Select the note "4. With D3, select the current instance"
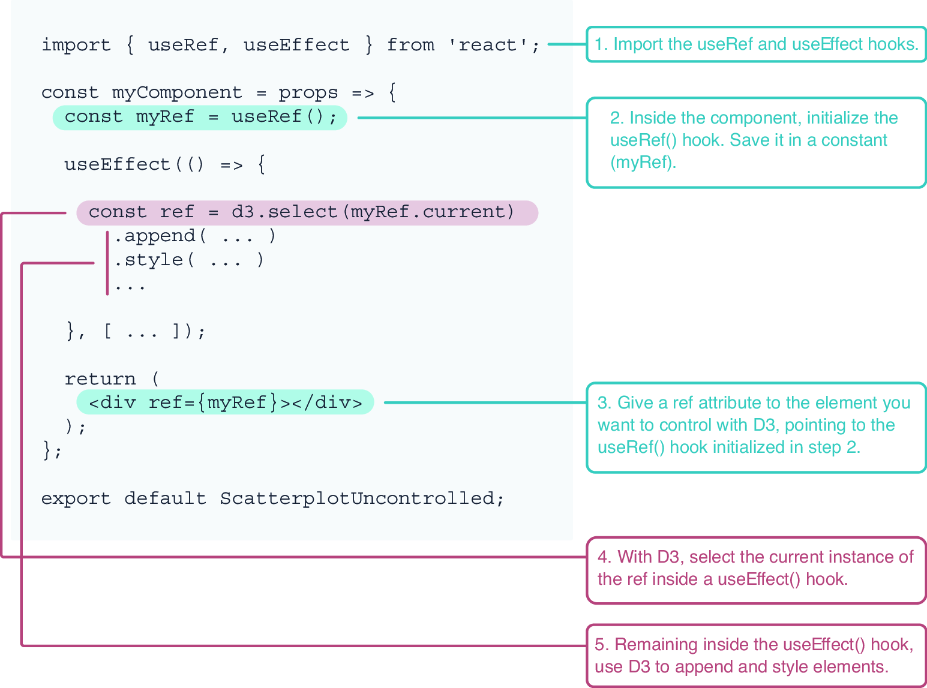 756,570
